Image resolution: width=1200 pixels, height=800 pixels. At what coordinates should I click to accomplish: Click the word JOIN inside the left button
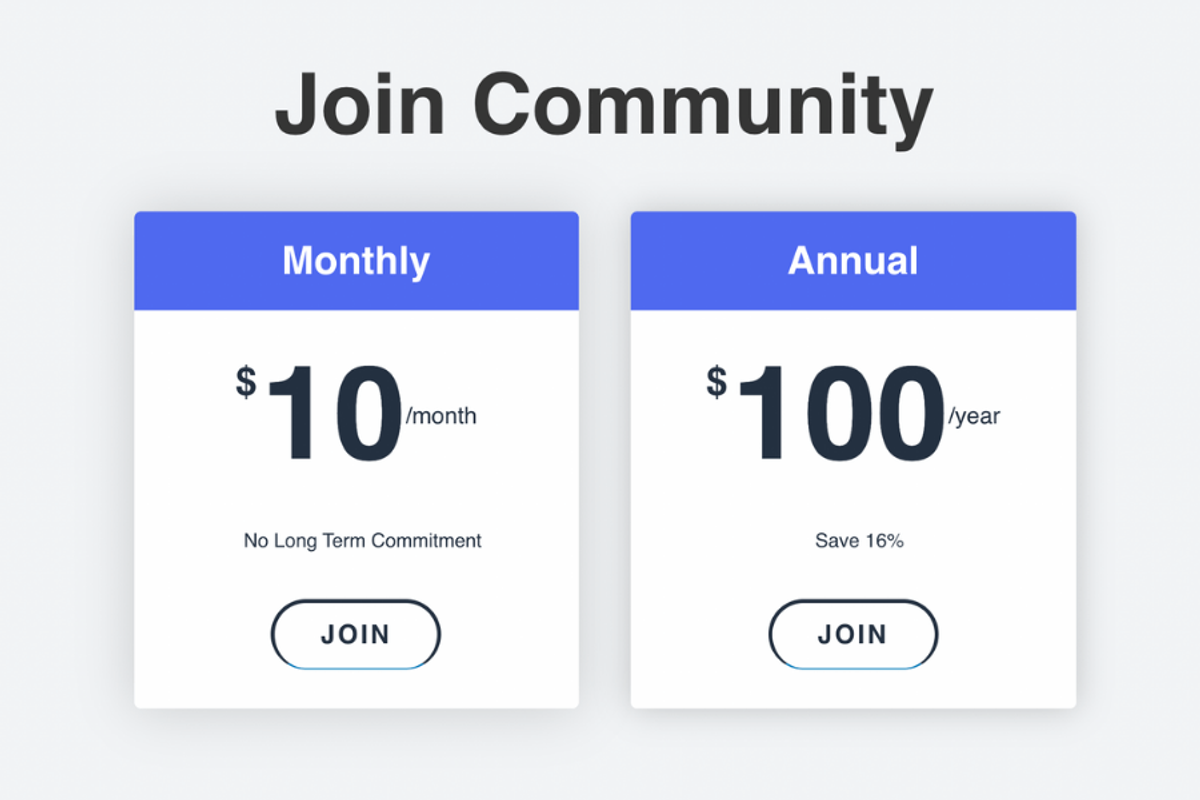click(355, 634)
